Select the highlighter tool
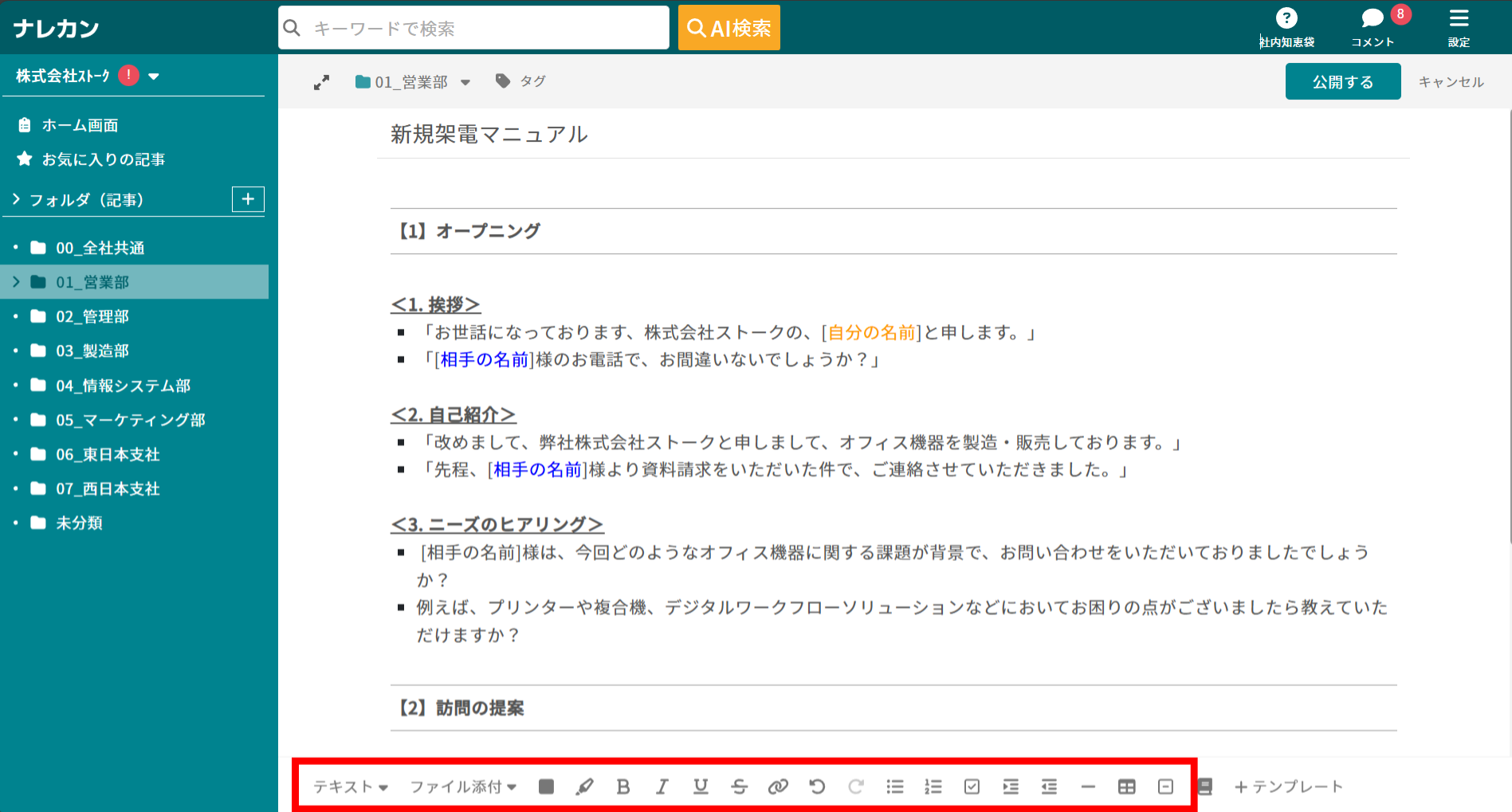Screen dimensions: 1512x812 [x=584, y=787]
